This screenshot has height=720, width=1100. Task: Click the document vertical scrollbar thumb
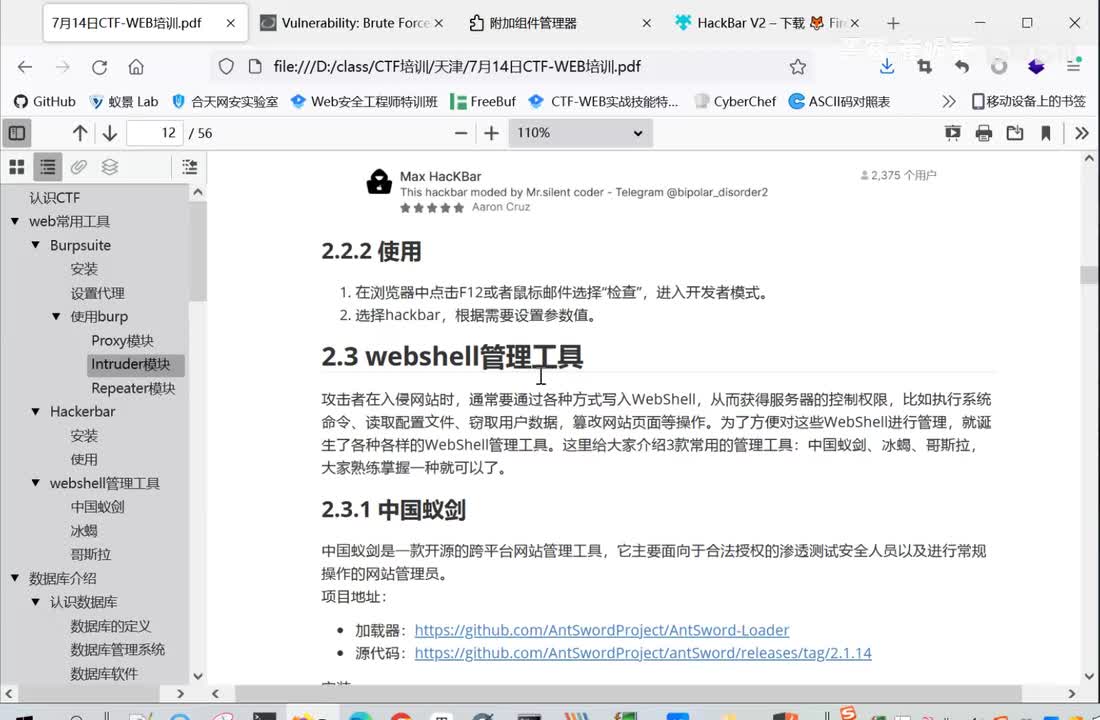(x=1089, y=274)
